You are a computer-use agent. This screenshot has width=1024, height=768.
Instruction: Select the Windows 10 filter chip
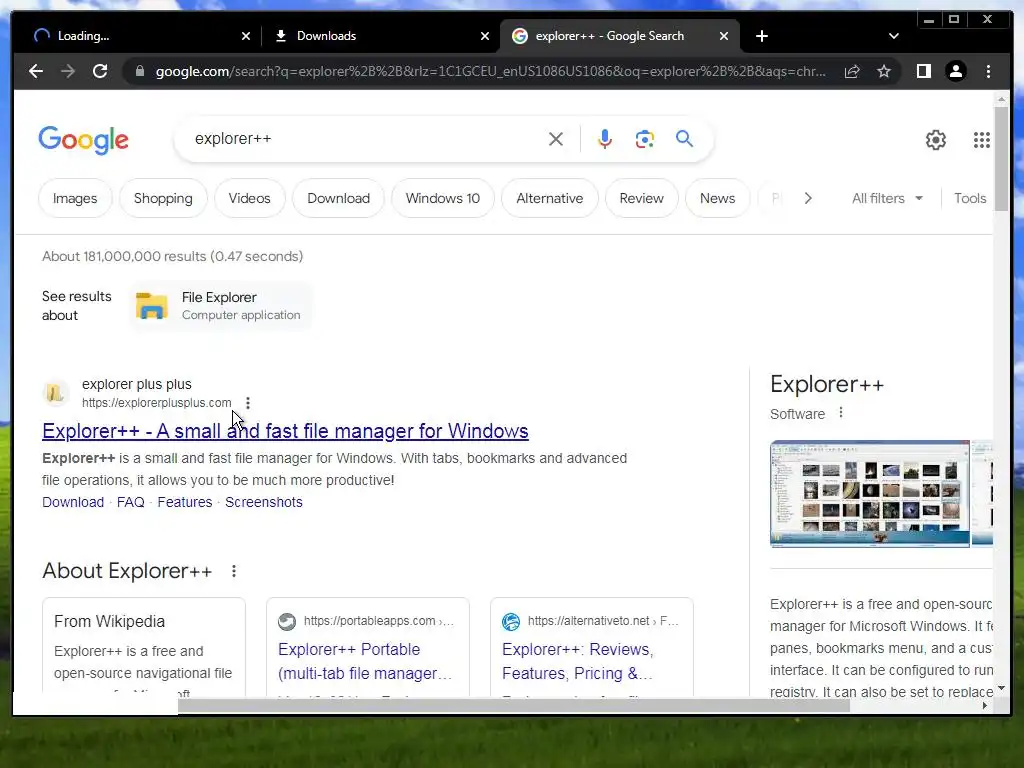tap(443, 198)
